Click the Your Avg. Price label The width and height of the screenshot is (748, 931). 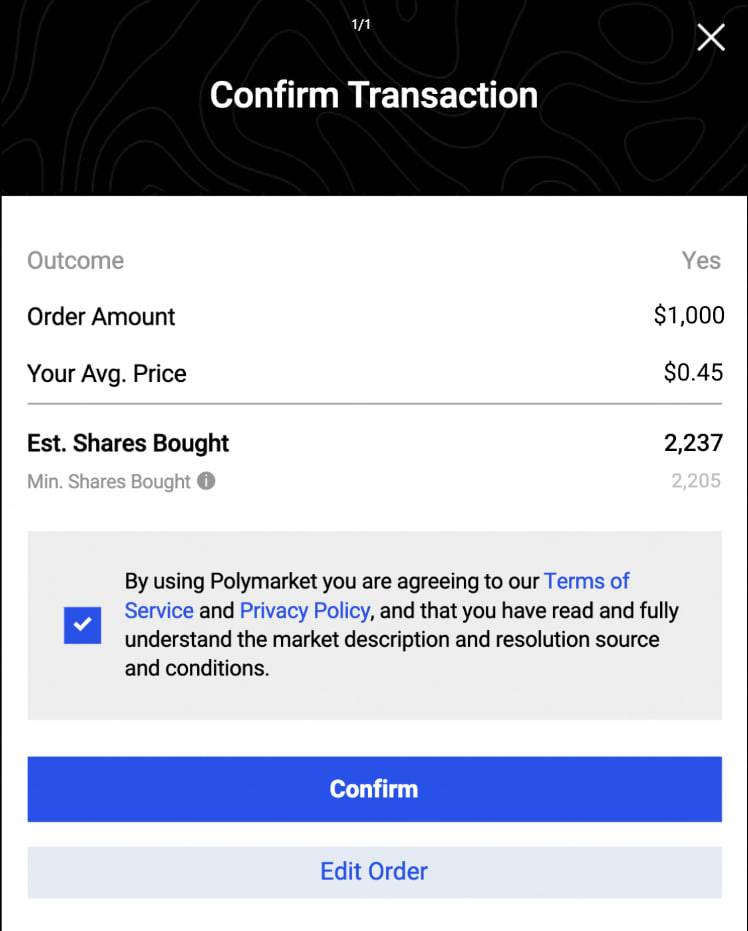pos(107,373)
